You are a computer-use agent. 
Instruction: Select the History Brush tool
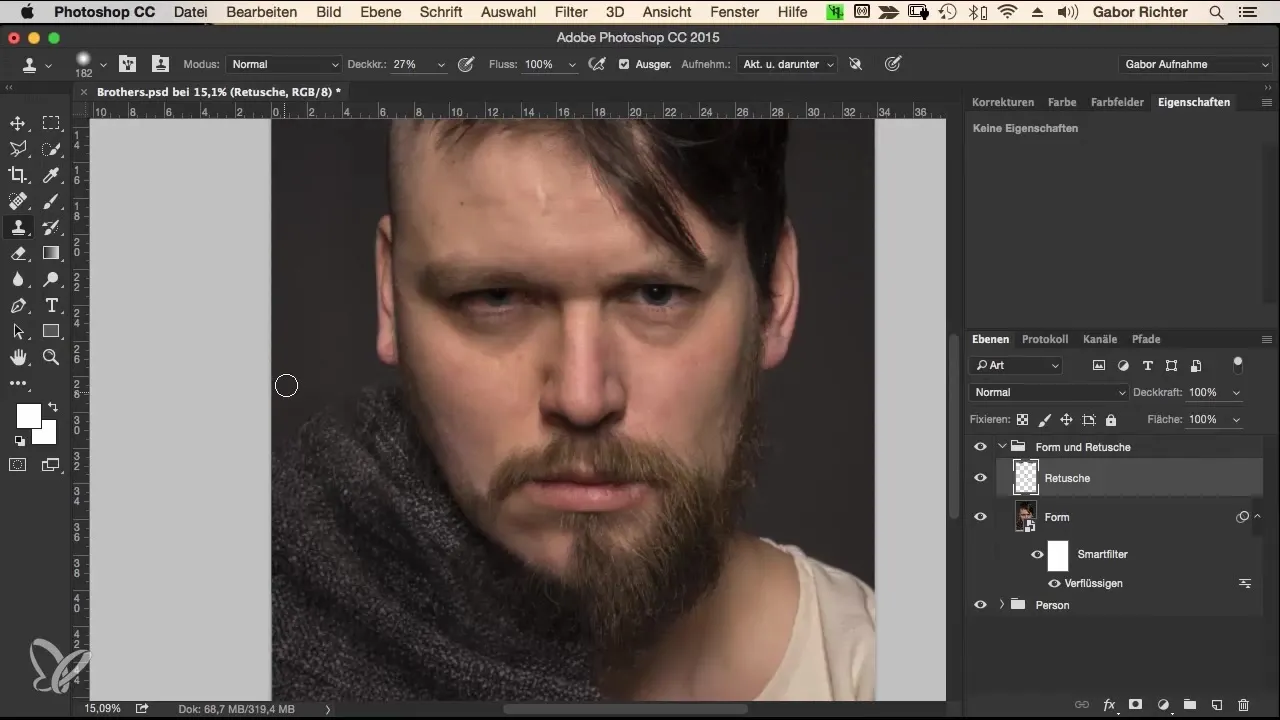(x=51, y=227)
